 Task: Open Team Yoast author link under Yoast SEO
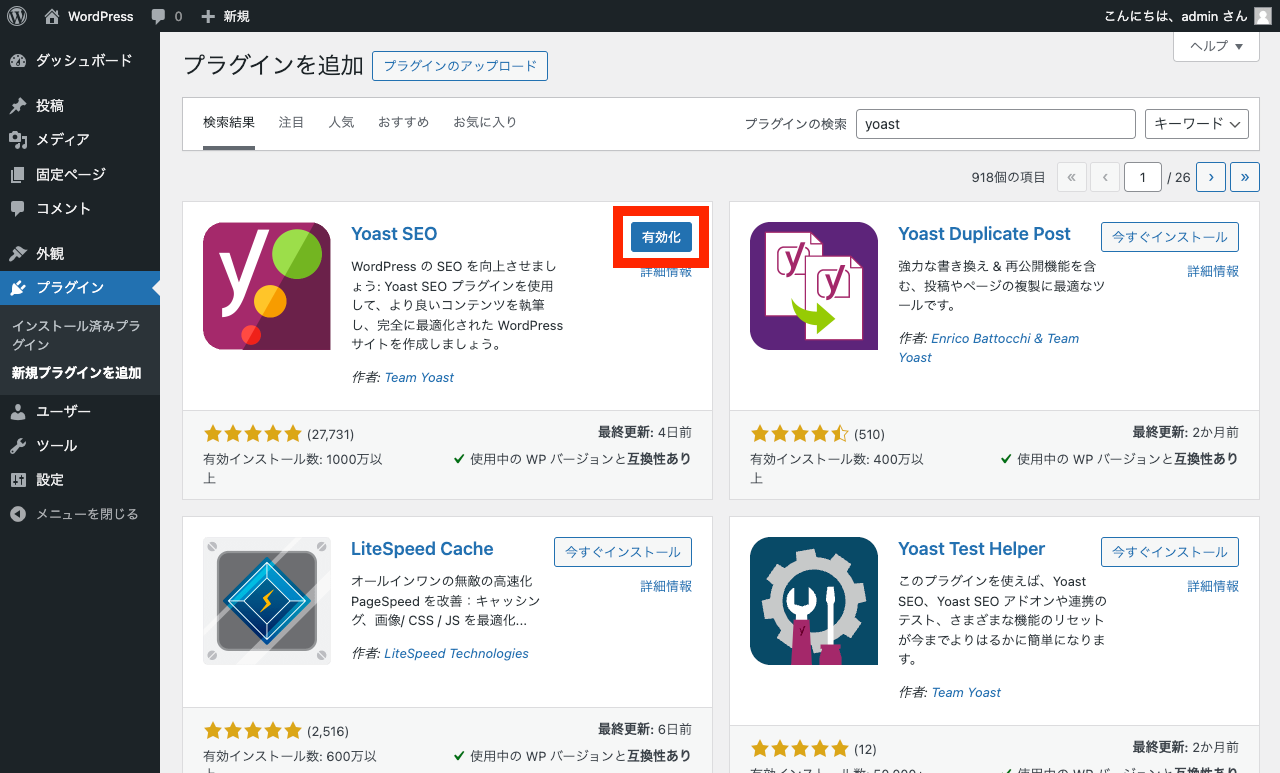point(419,377)
